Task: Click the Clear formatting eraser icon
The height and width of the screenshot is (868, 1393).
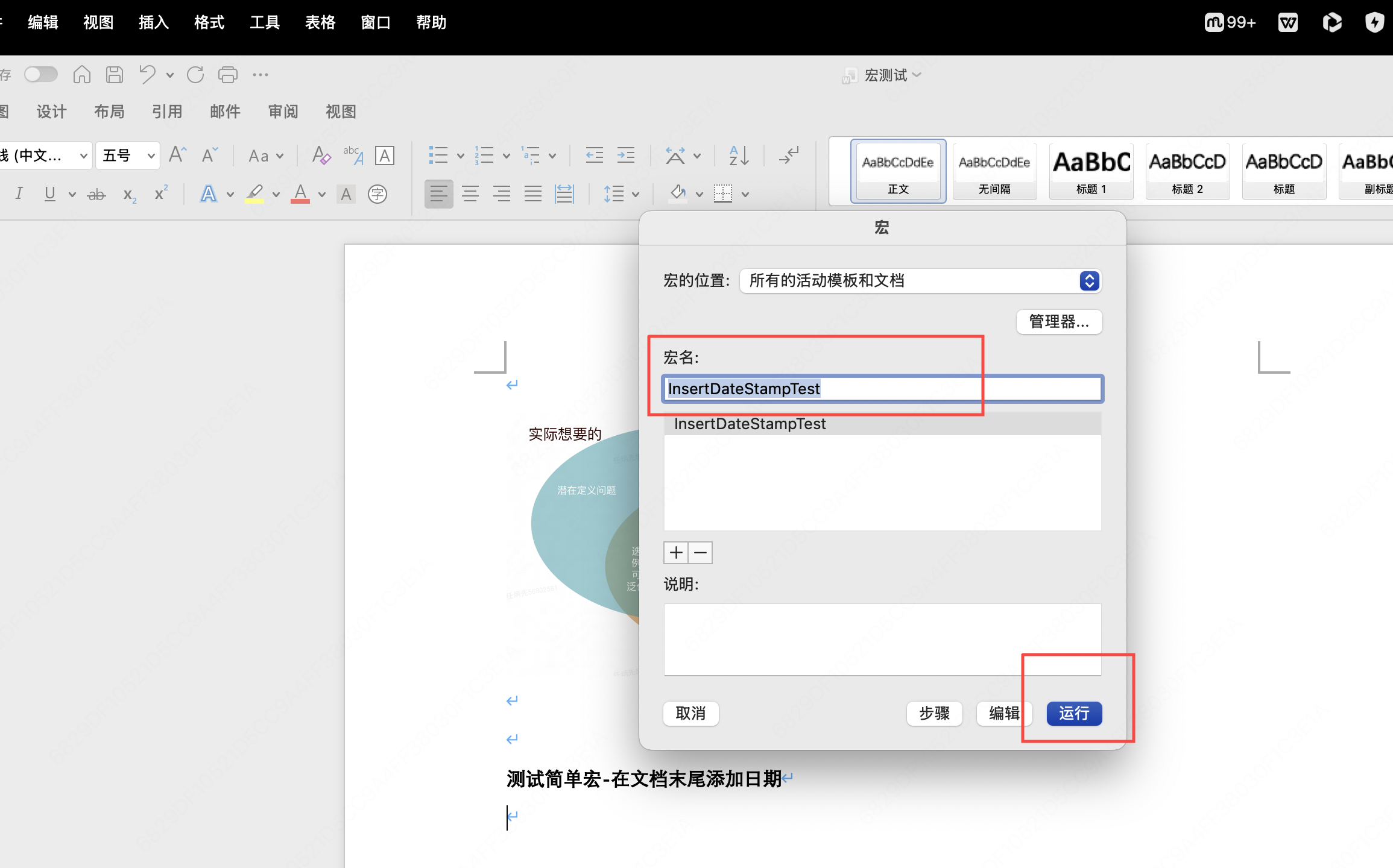Action: tap(321, 156)
